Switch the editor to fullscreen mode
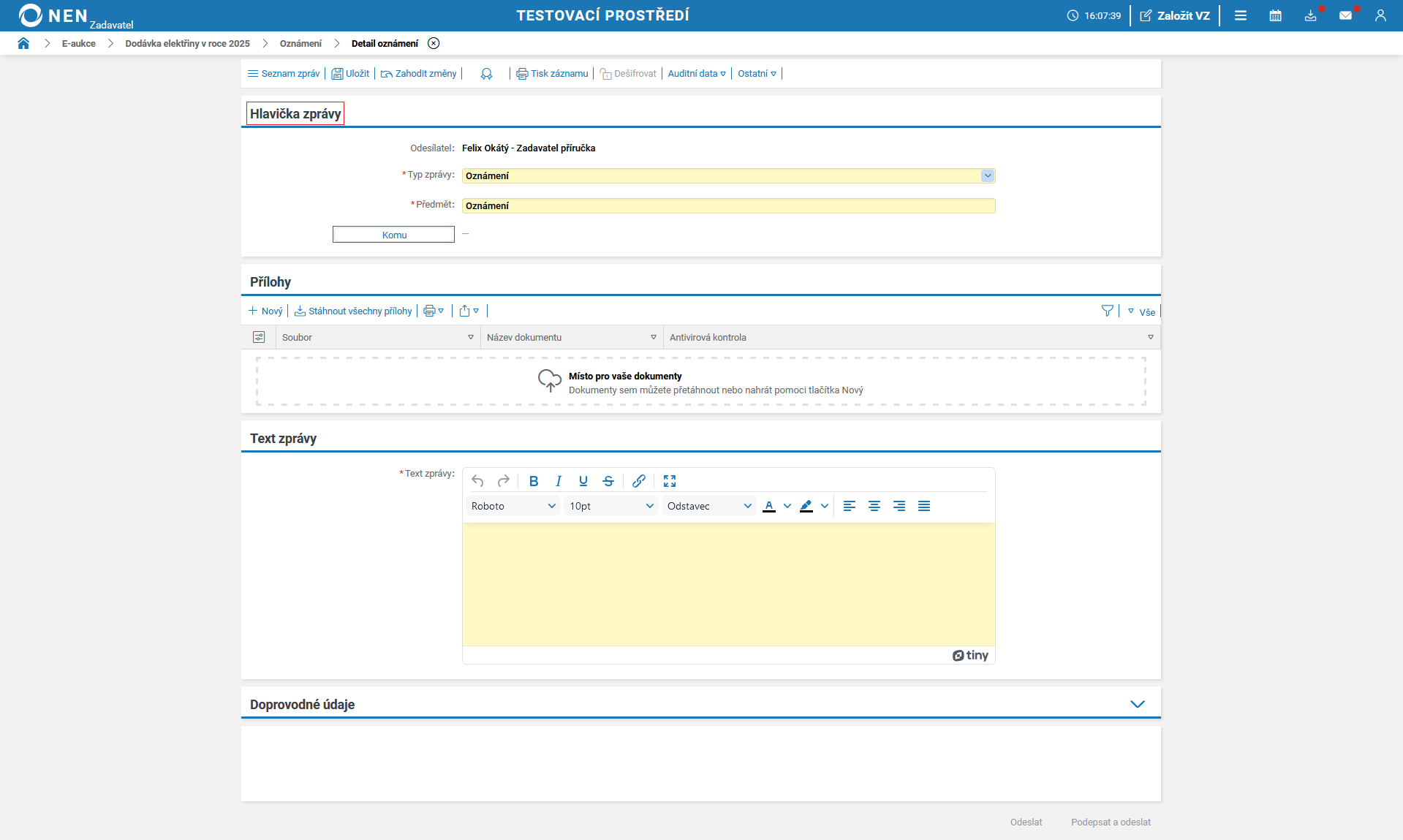Screen dimensions: 1403x840 tap(669, 481)
